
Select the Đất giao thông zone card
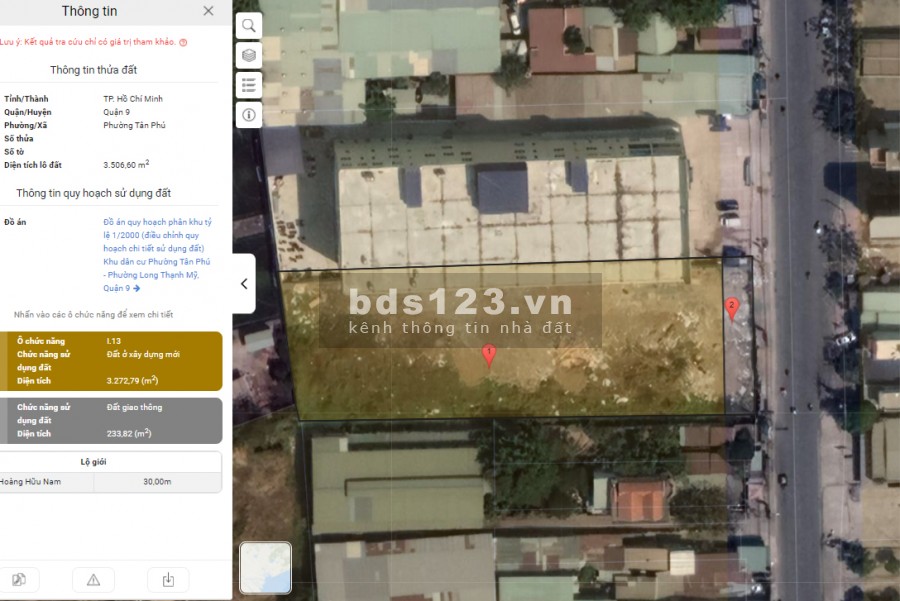click(x=111, y=421)
